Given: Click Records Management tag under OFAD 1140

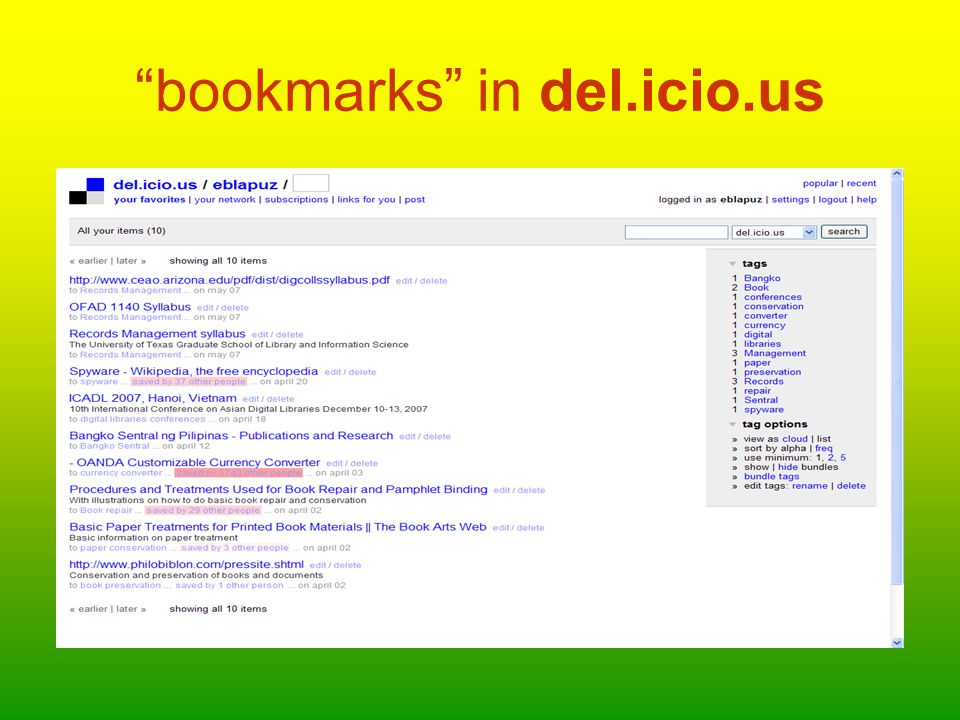Looking at the screenshot, I should point(130,317).
